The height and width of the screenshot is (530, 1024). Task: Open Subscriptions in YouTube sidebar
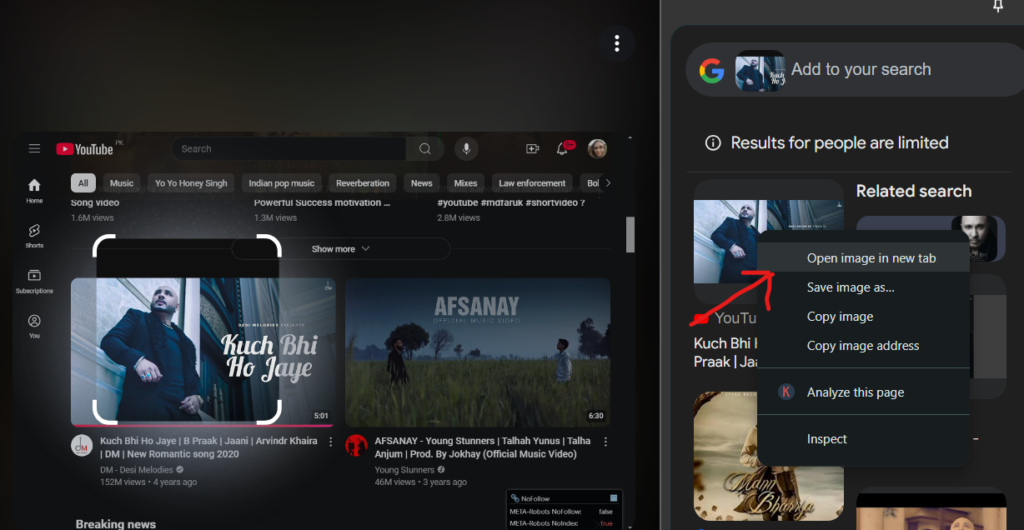[x=35, y=281]
